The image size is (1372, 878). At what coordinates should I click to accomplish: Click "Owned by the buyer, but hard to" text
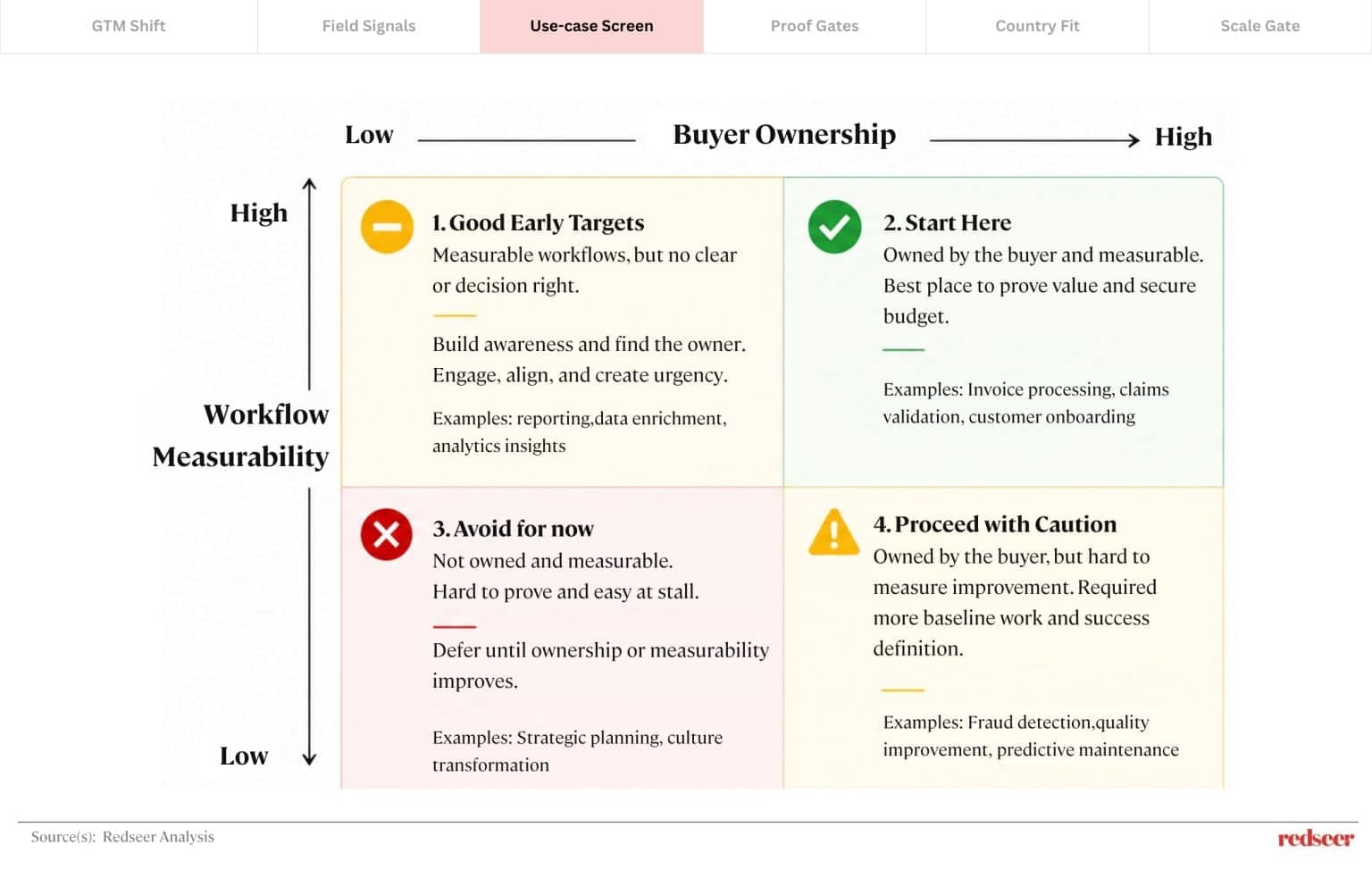coord(1011,556)
